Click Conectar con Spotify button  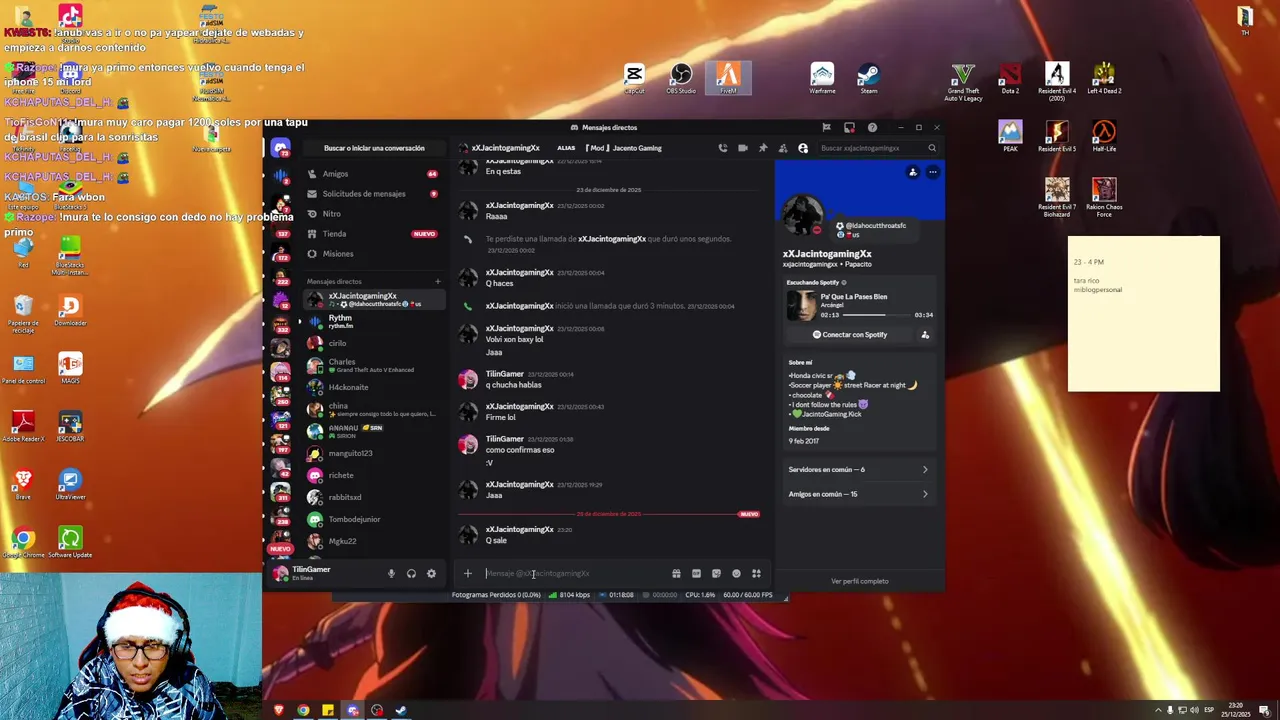point(849,335)
